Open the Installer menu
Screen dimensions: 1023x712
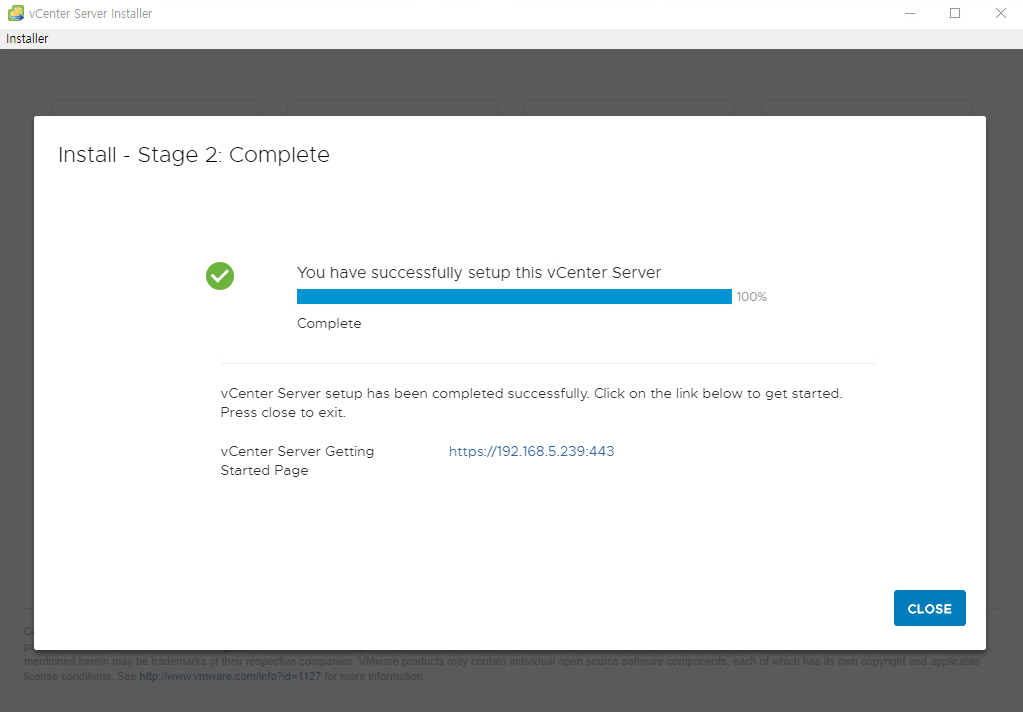(27, 39)
